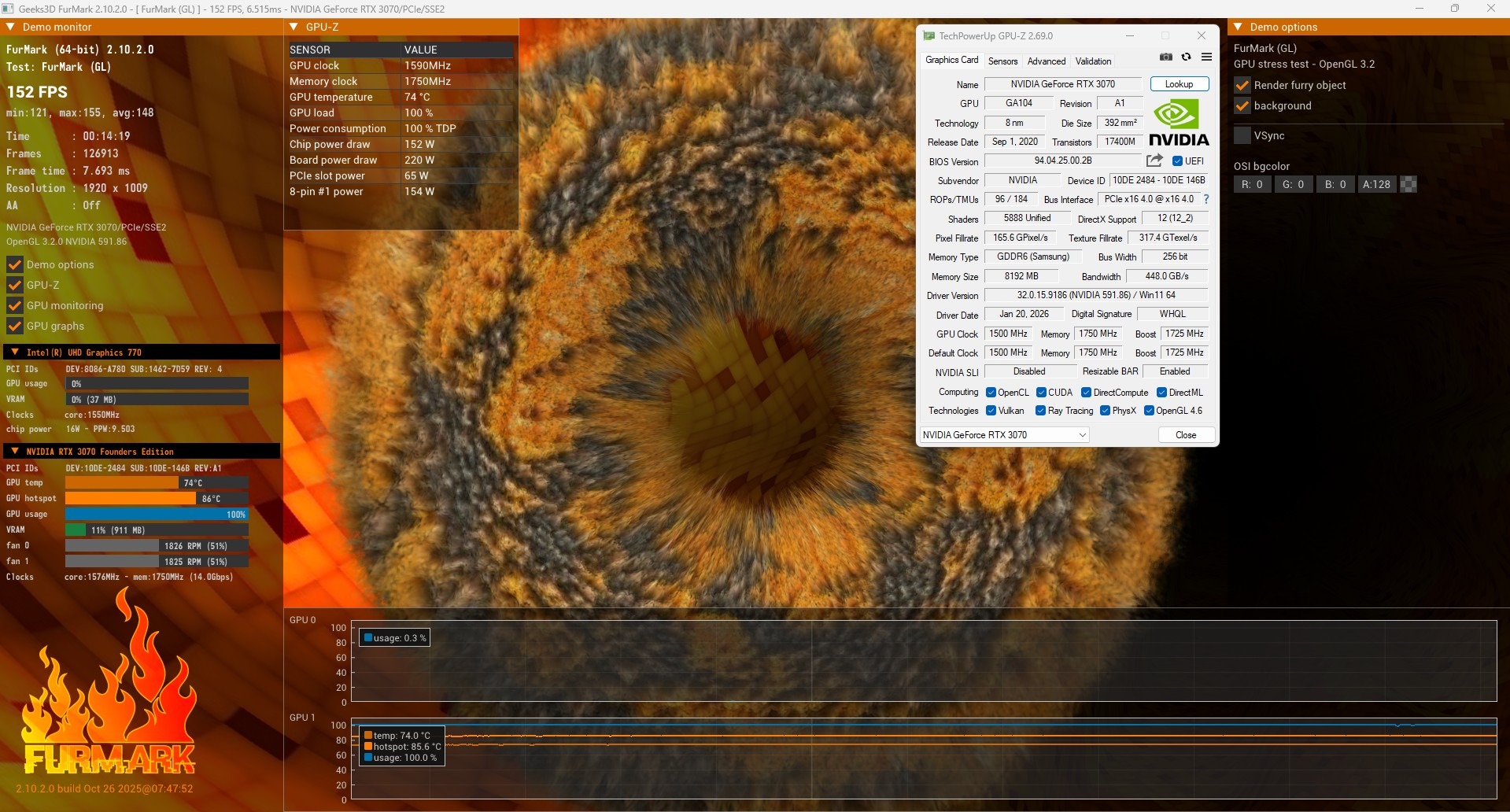This screenshot has height=812, width=1510.
Task: Click the BIOS Version 94.04.25.00.2B field
Action: click(1063, 161)
